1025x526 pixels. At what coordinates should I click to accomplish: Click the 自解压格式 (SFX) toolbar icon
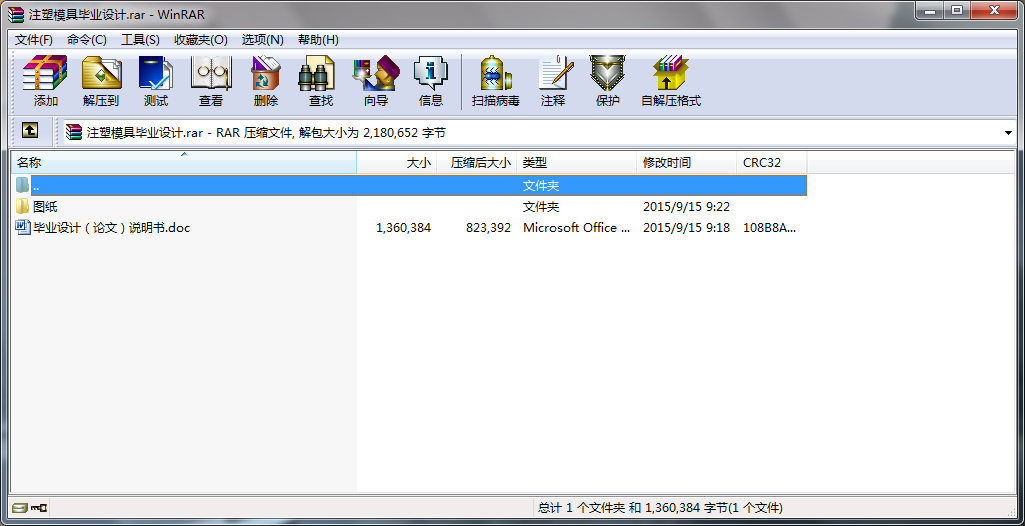[x=671, y=73]
